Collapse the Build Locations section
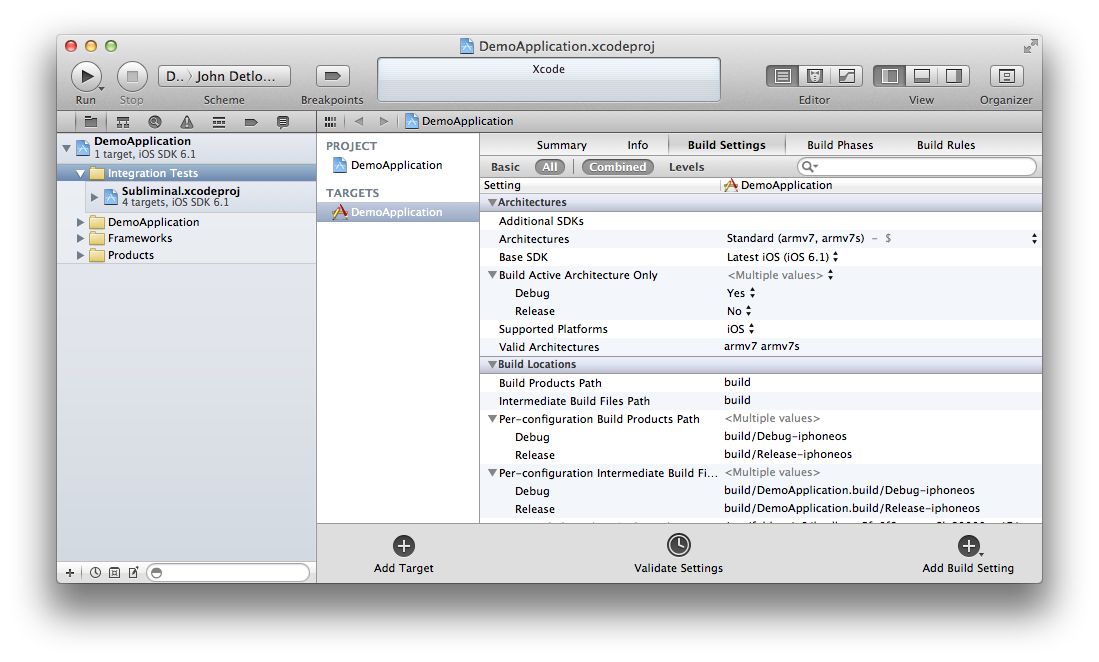1099x662 pixels. point(492,364)
